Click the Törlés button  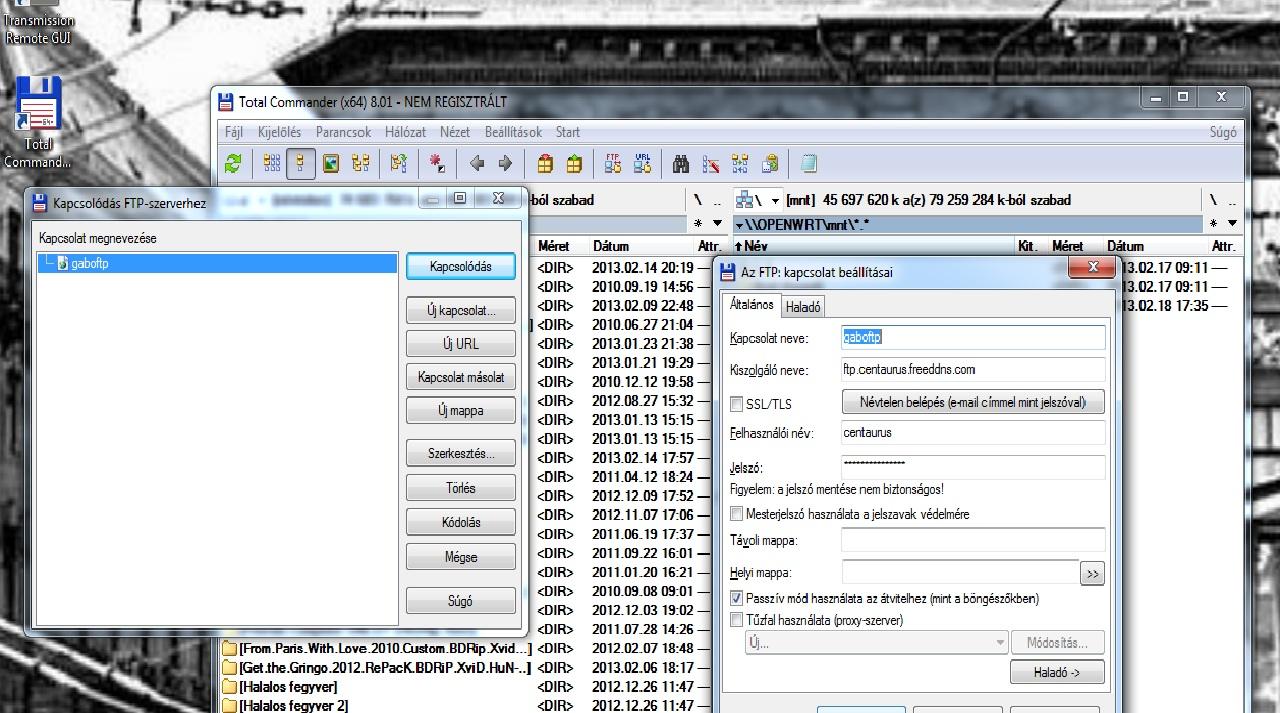coord(461,488)
